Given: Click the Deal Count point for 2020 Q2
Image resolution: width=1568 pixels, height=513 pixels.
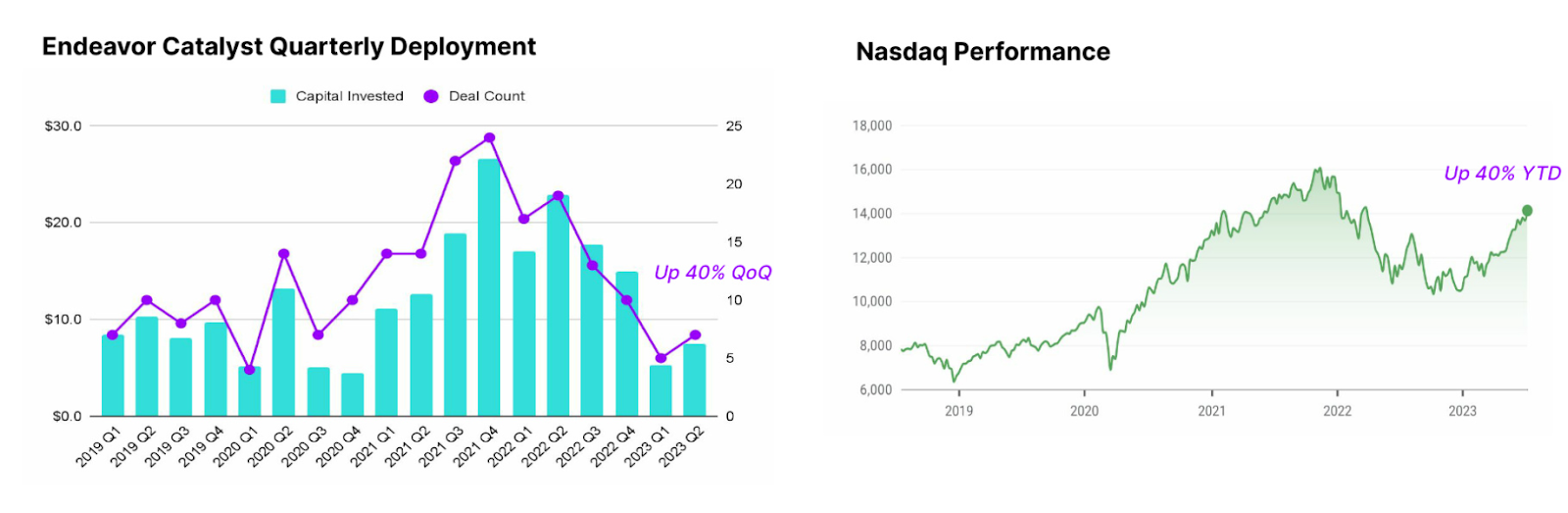Looking at the screenshot, I should (x=283, y=254).
